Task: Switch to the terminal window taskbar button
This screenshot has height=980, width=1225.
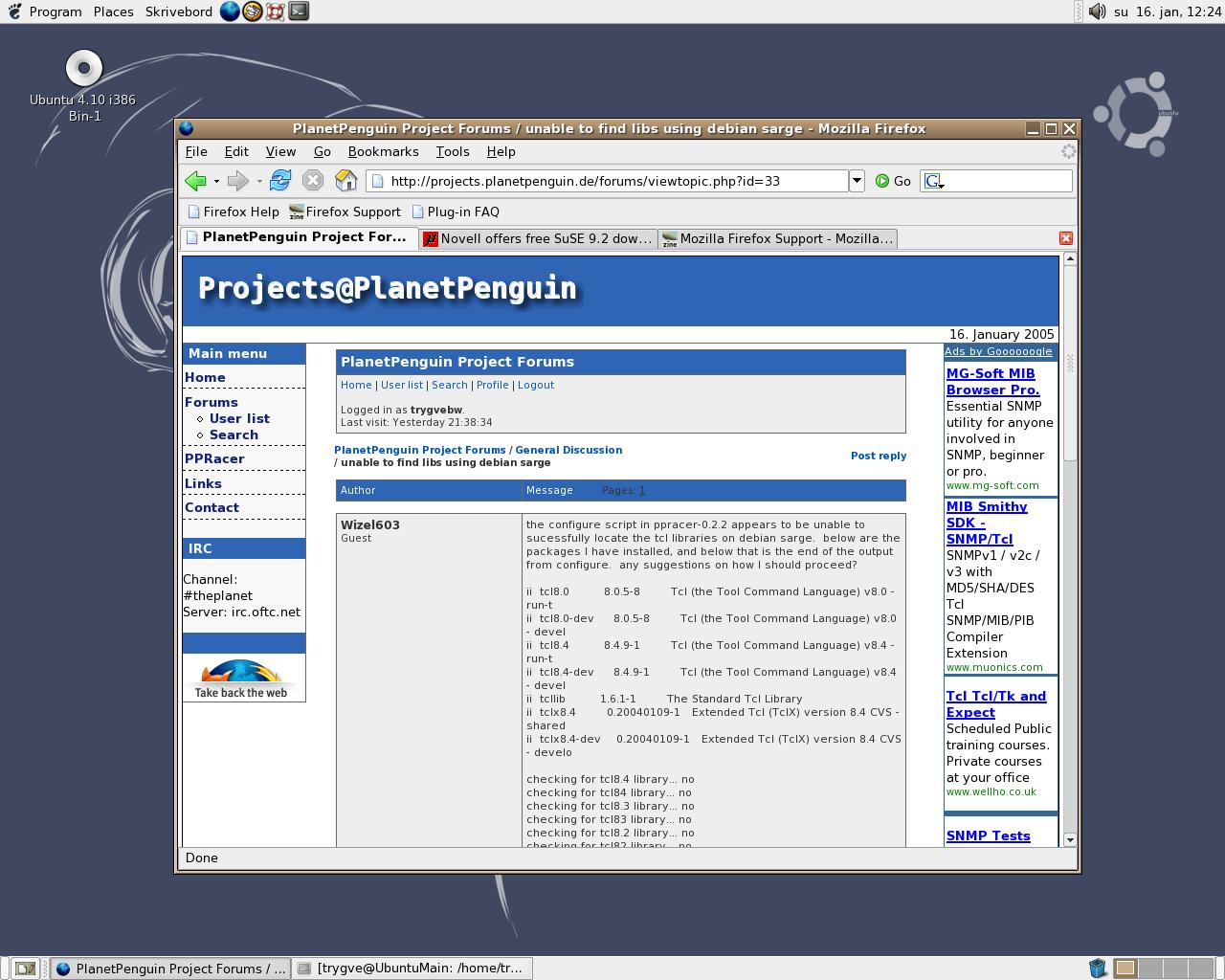Action: coord(412,969)
